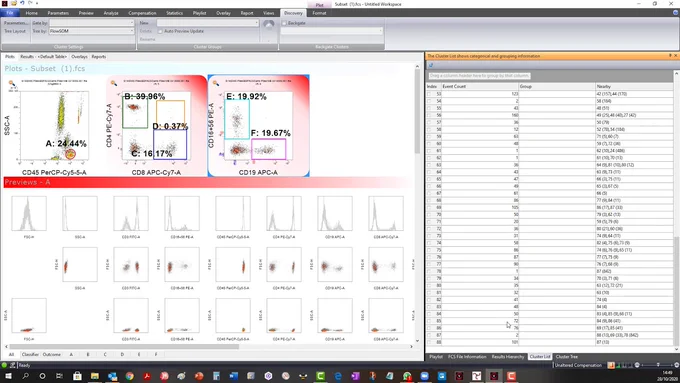Viewport: 680px width, 383px height.
Task: Open the FCS File Information tab
Action: [467, 357]
